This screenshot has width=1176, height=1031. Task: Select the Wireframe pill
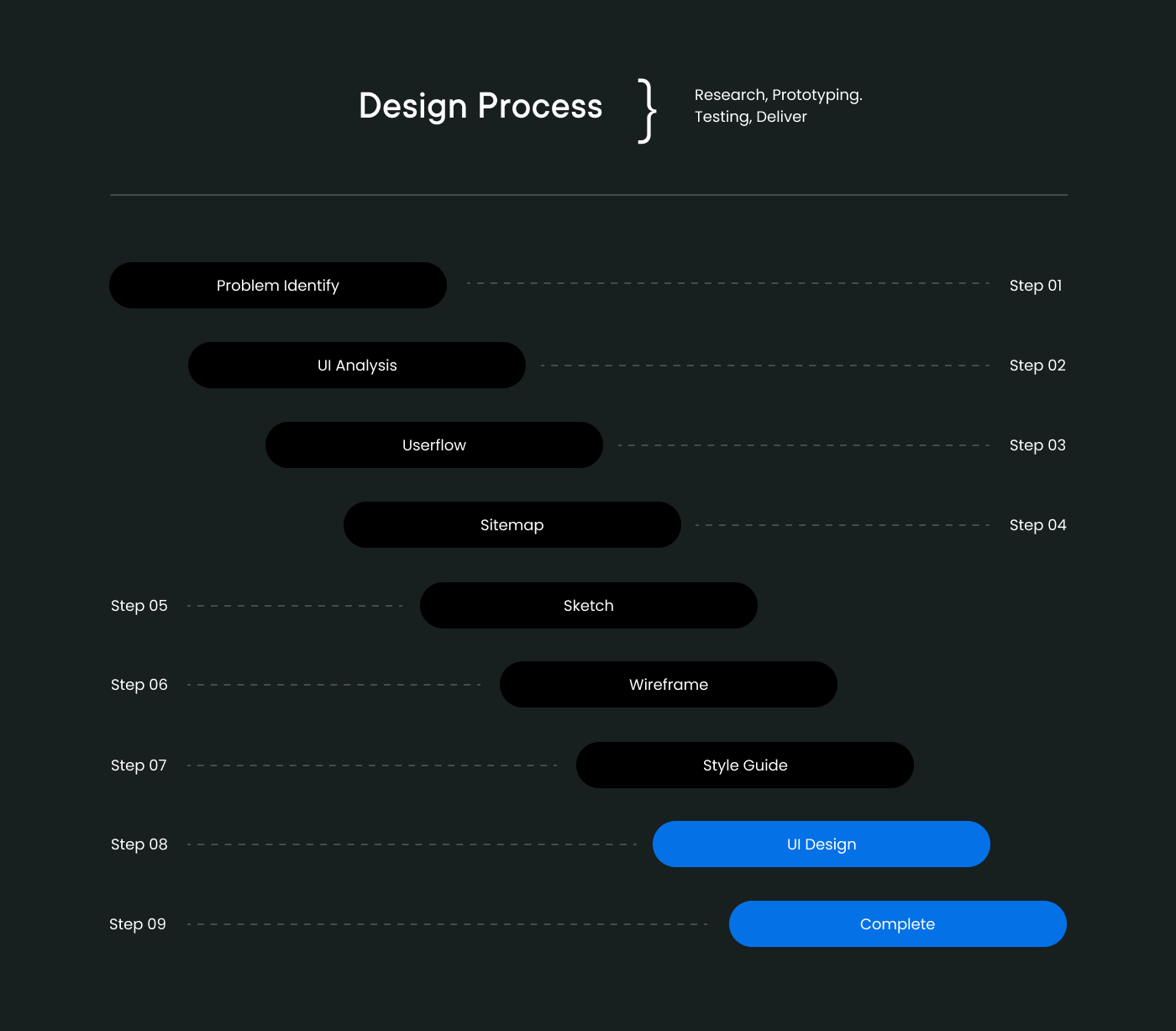(x=669, y=684)
